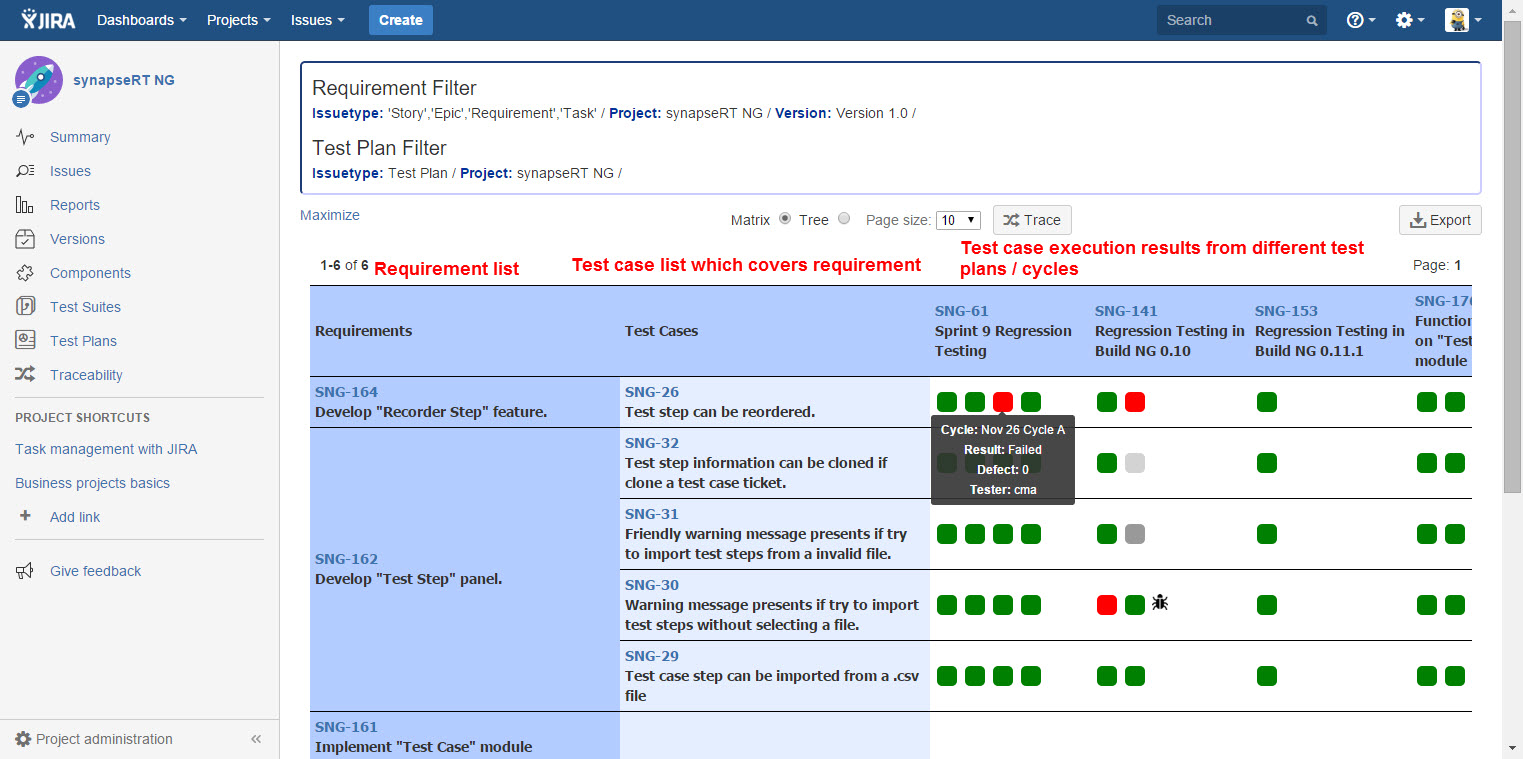Viewport: 1523px width, 759px height.
Task: Open the Dashboards menu
Action: point(142,20)
